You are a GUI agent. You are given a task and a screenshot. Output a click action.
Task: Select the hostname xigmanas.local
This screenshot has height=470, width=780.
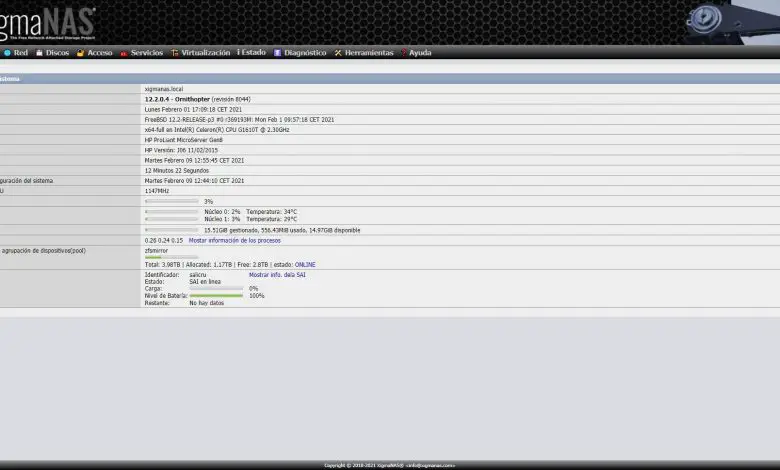click(x=164, y=89)
